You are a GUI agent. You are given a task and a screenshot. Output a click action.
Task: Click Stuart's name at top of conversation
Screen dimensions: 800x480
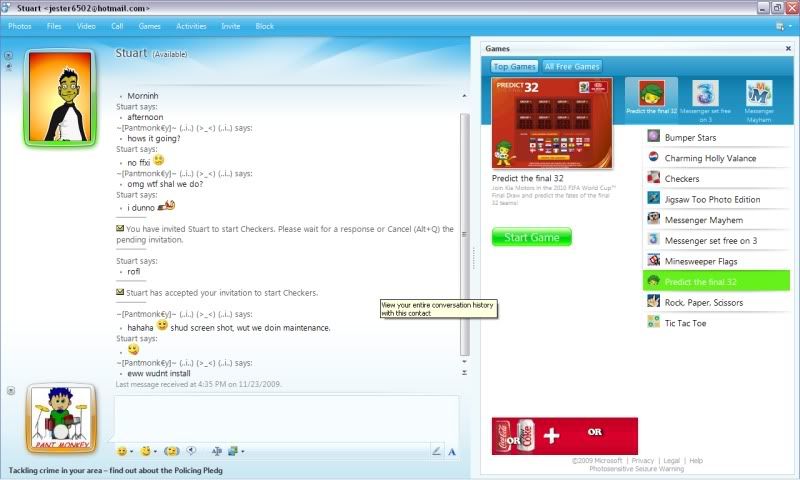point(131,53)
